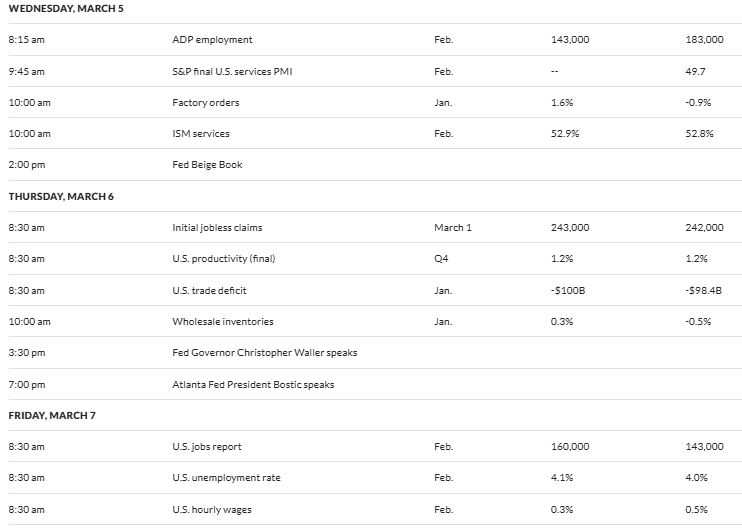742x531 pixels.
Task: Open S&P final U.S. services PMI
Action: (231, 72)
